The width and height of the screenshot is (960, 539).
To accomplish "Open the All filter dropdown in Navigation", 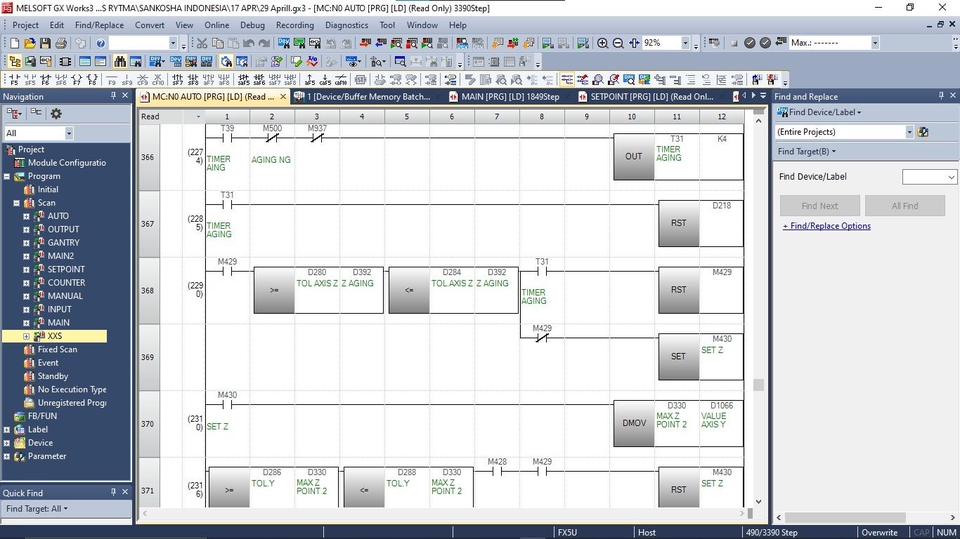I will point(69,133).
